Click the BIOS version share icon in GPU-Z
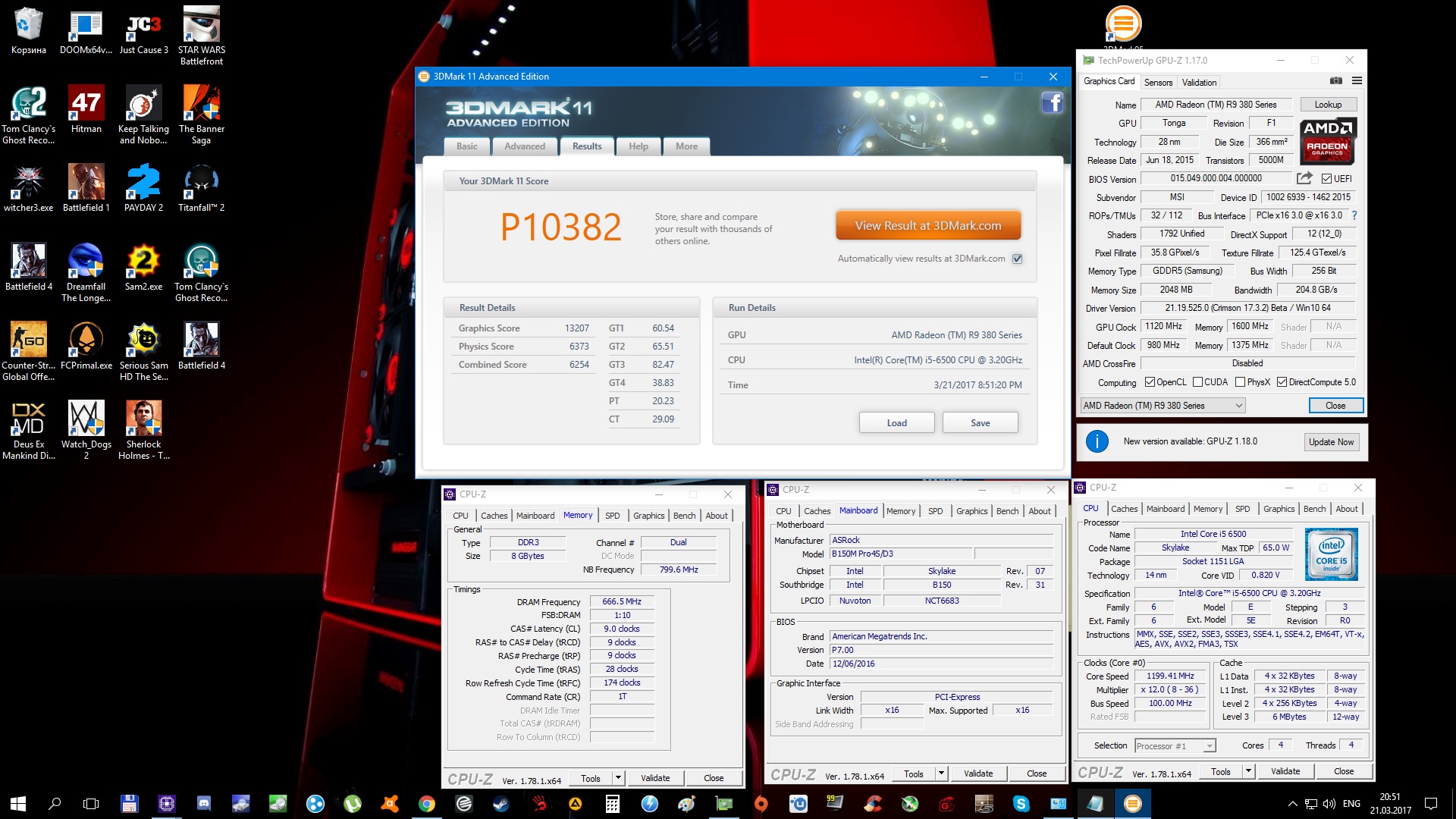Viewport: 1456px width, 819px height. click(1304, 178)
